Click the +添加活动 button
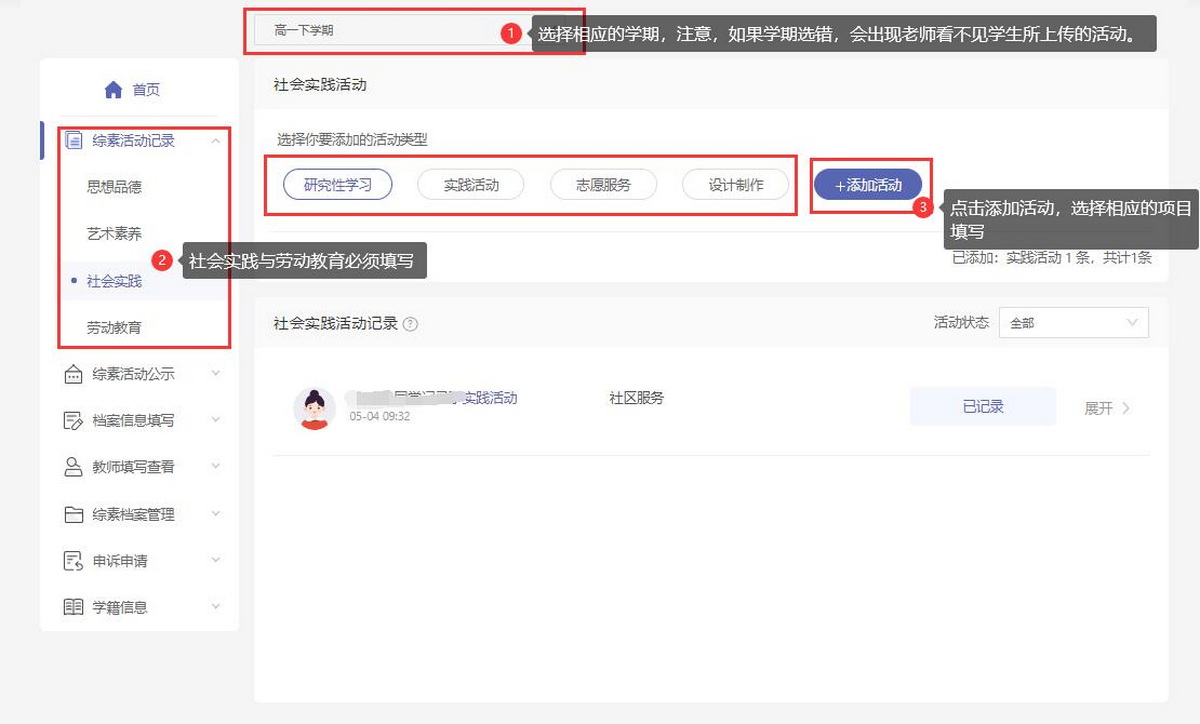Screen dimensions: 1200x724 [868, 184]
